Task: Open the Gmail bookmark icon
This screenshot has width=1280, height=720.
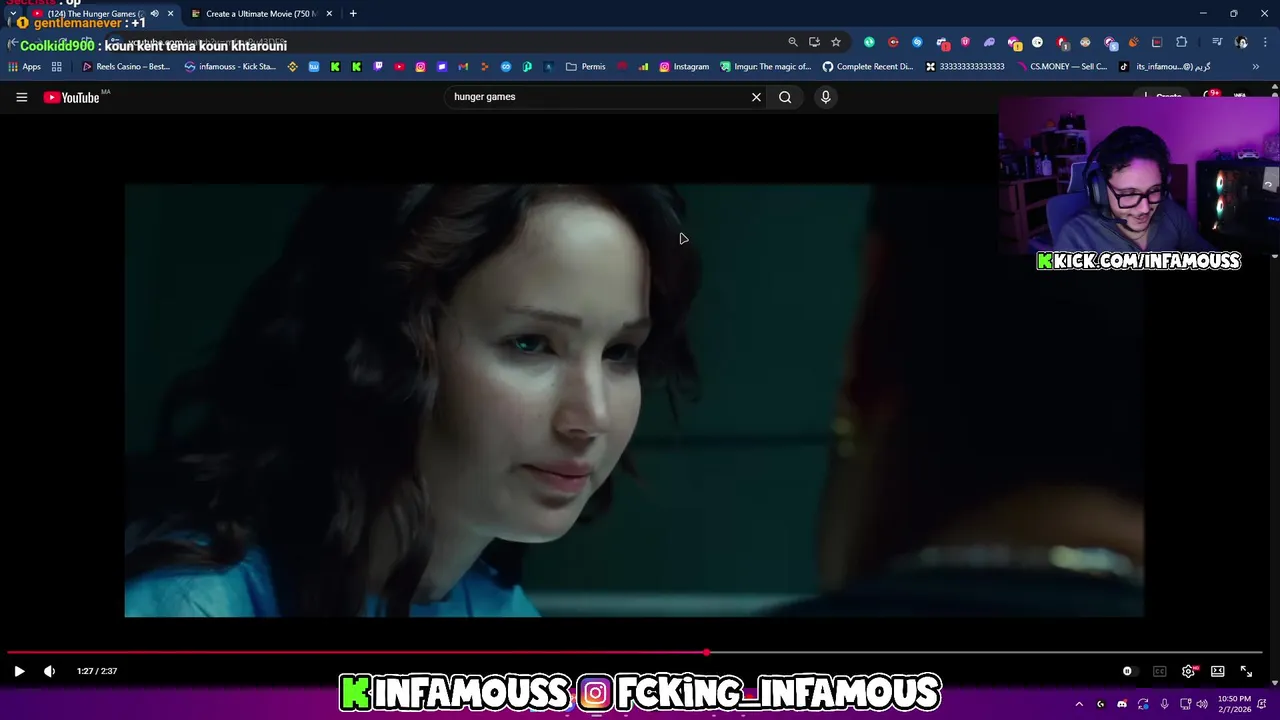Action: pyautogui.click(x=463, y=67)
